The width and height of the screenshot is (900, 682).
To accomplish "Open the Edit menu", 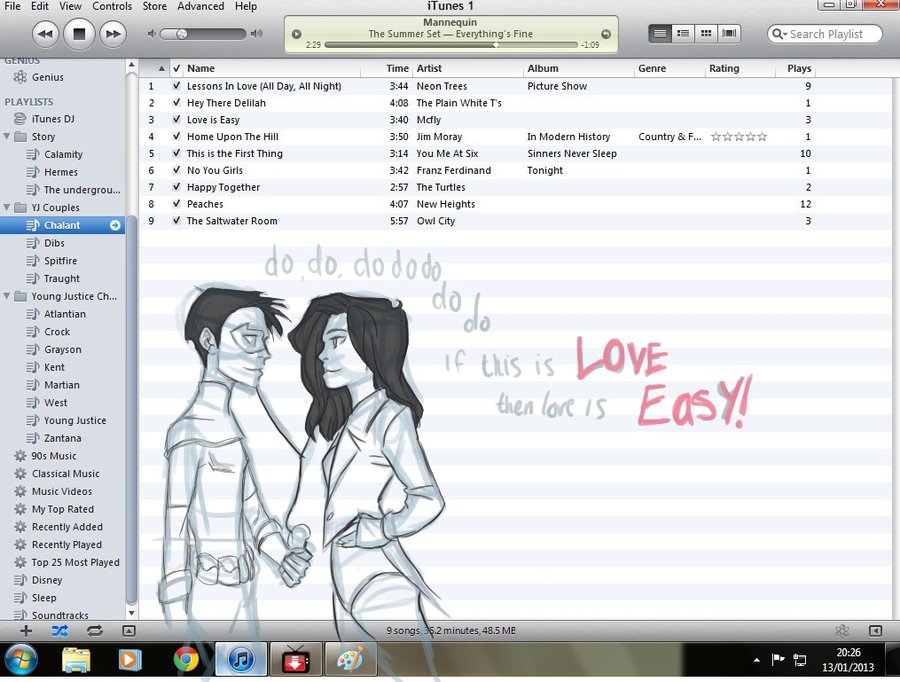I will pyautogui.click(x=40, y=6).
